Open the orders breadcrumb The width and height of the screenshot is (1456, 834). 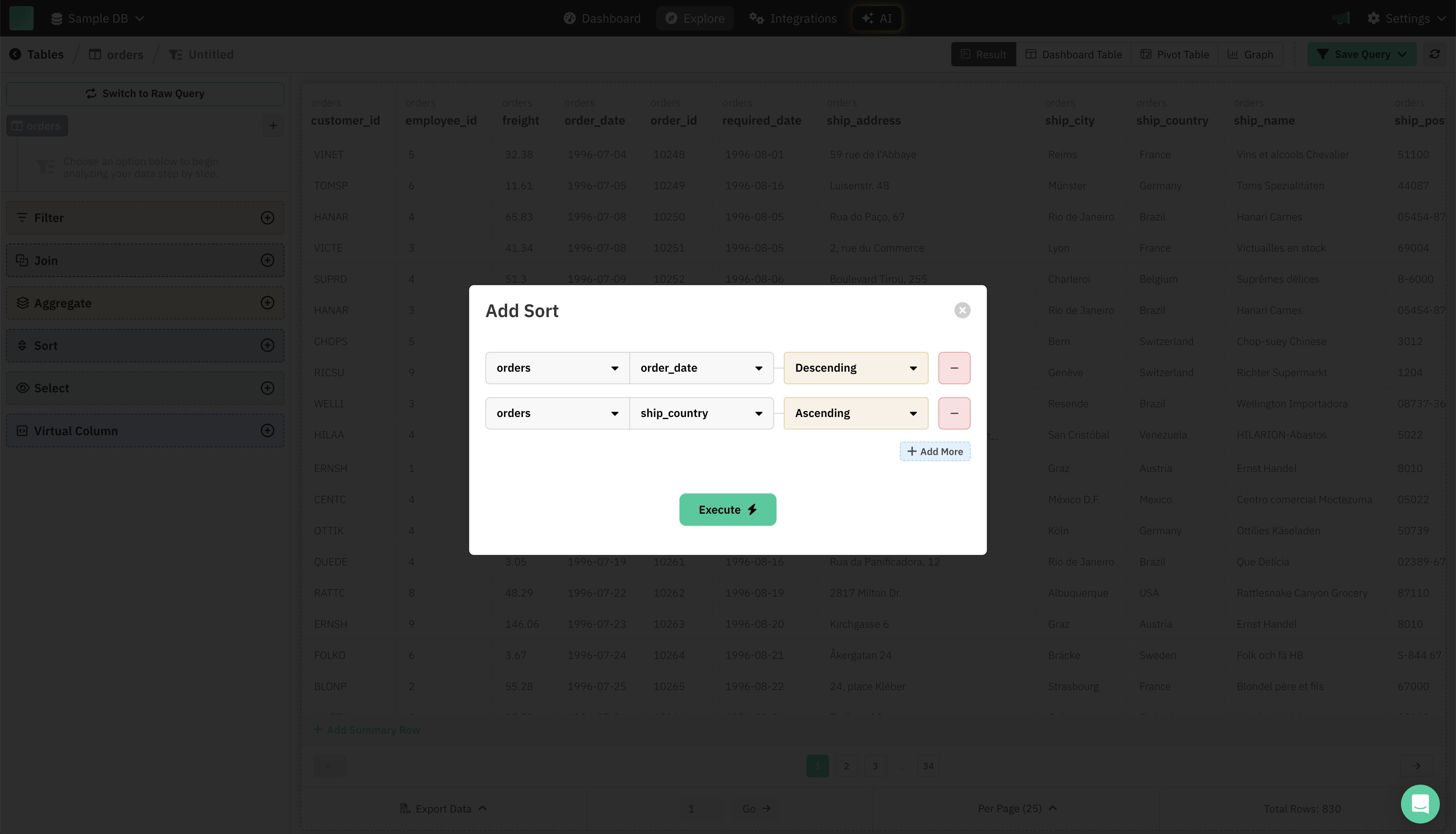[116, 55]
